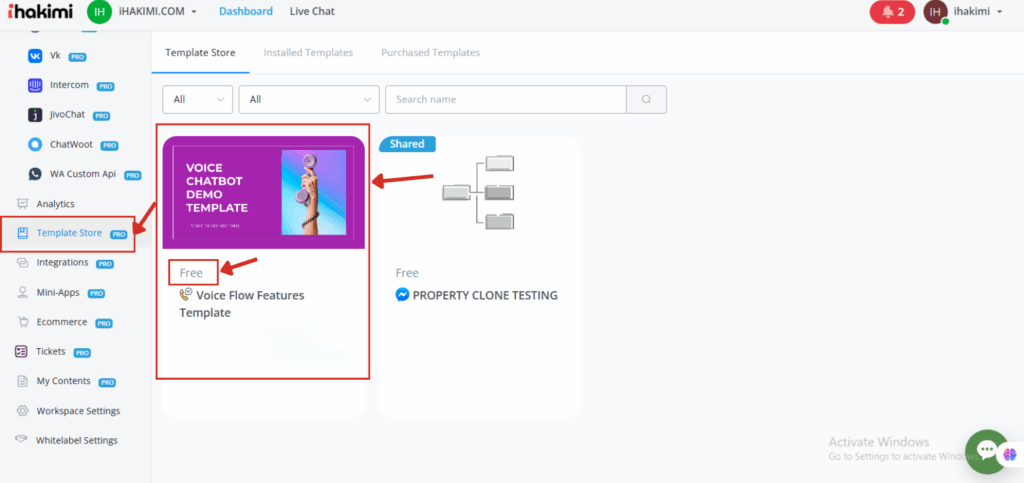Open WA Custom Api WhatsApp icon
1024x483 pixels.
pos(34,174)
